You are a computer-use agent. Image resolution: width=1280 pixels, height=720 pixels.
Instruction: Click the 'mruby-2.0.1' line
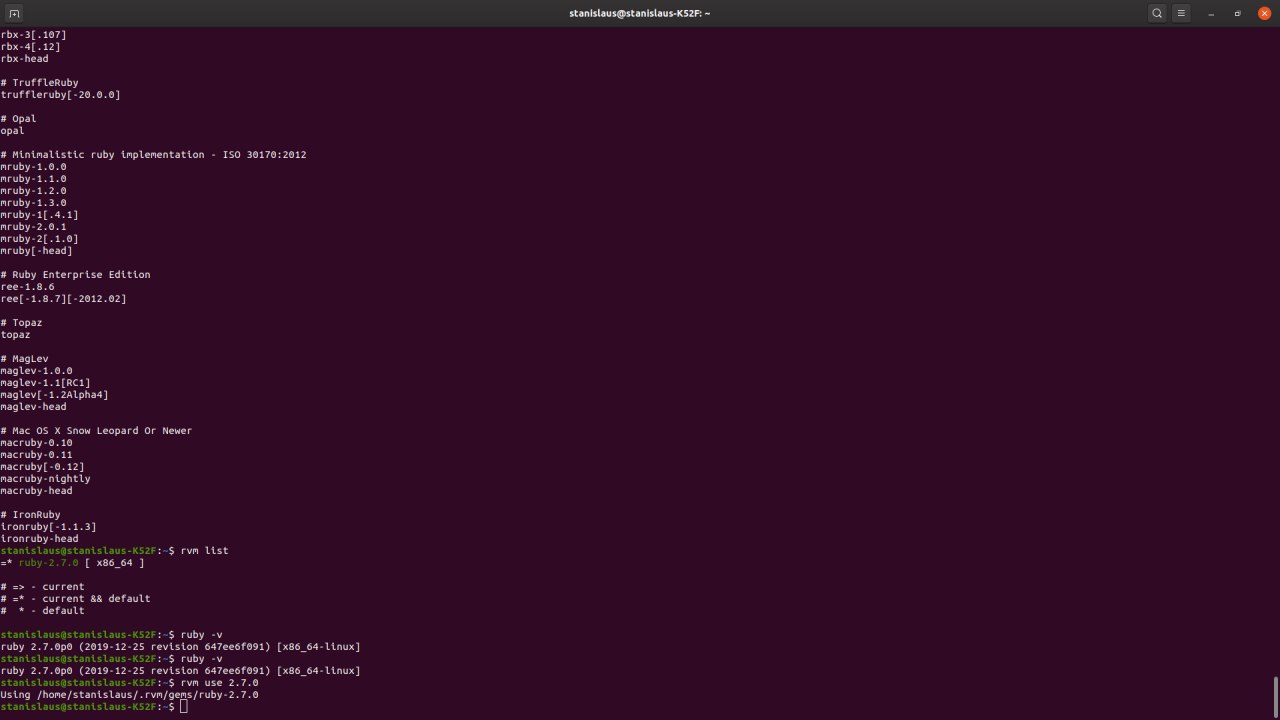(x=34, y=227)
